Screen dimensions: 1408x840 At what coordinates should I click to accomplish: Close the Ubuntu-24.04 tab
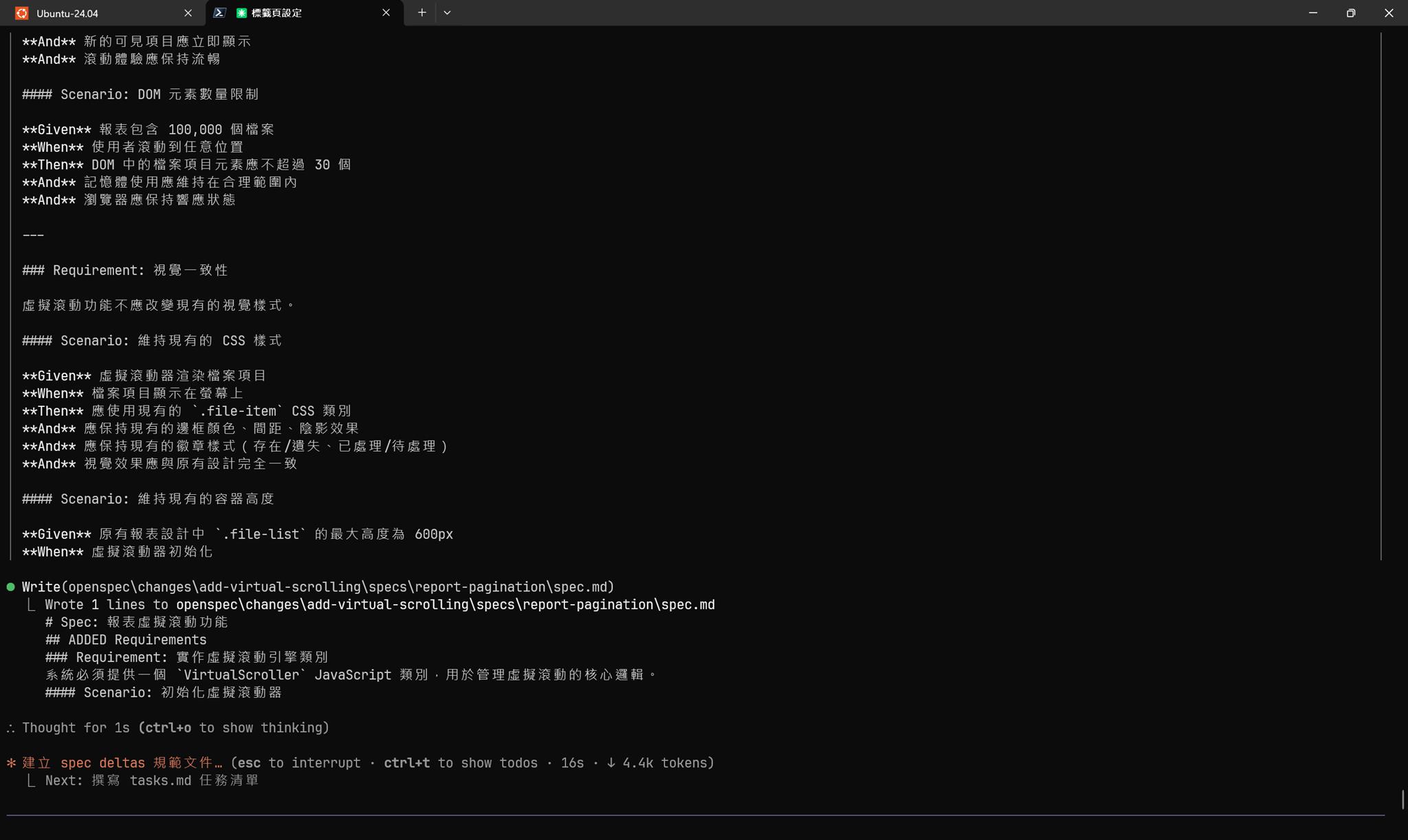(188, 13)
